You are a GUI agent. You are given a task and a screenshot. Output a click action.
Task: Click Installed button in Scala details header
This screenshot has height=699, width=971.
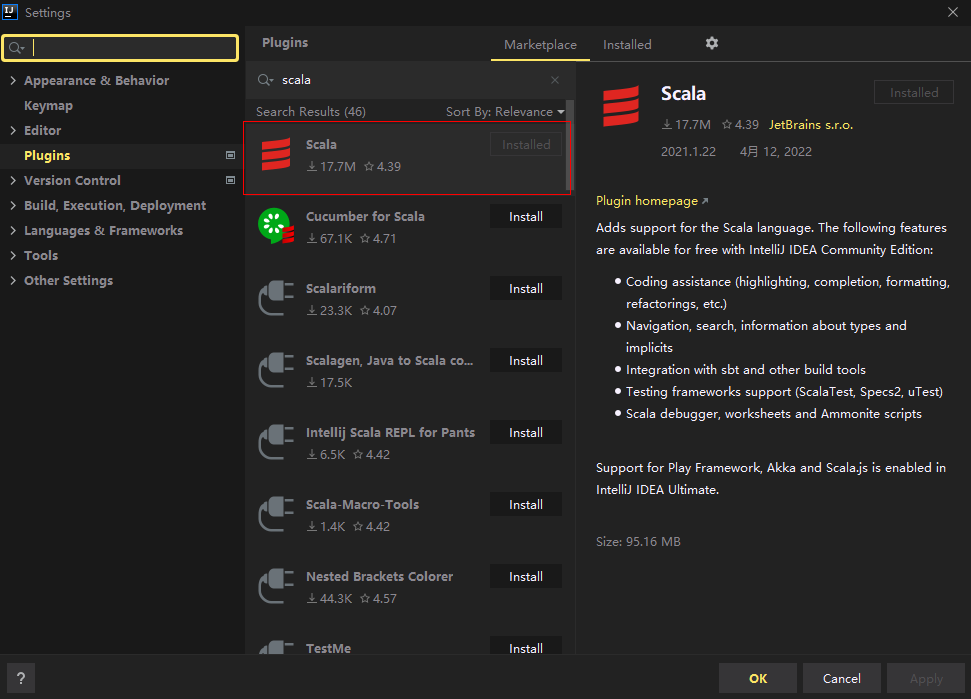coord(913,92)
